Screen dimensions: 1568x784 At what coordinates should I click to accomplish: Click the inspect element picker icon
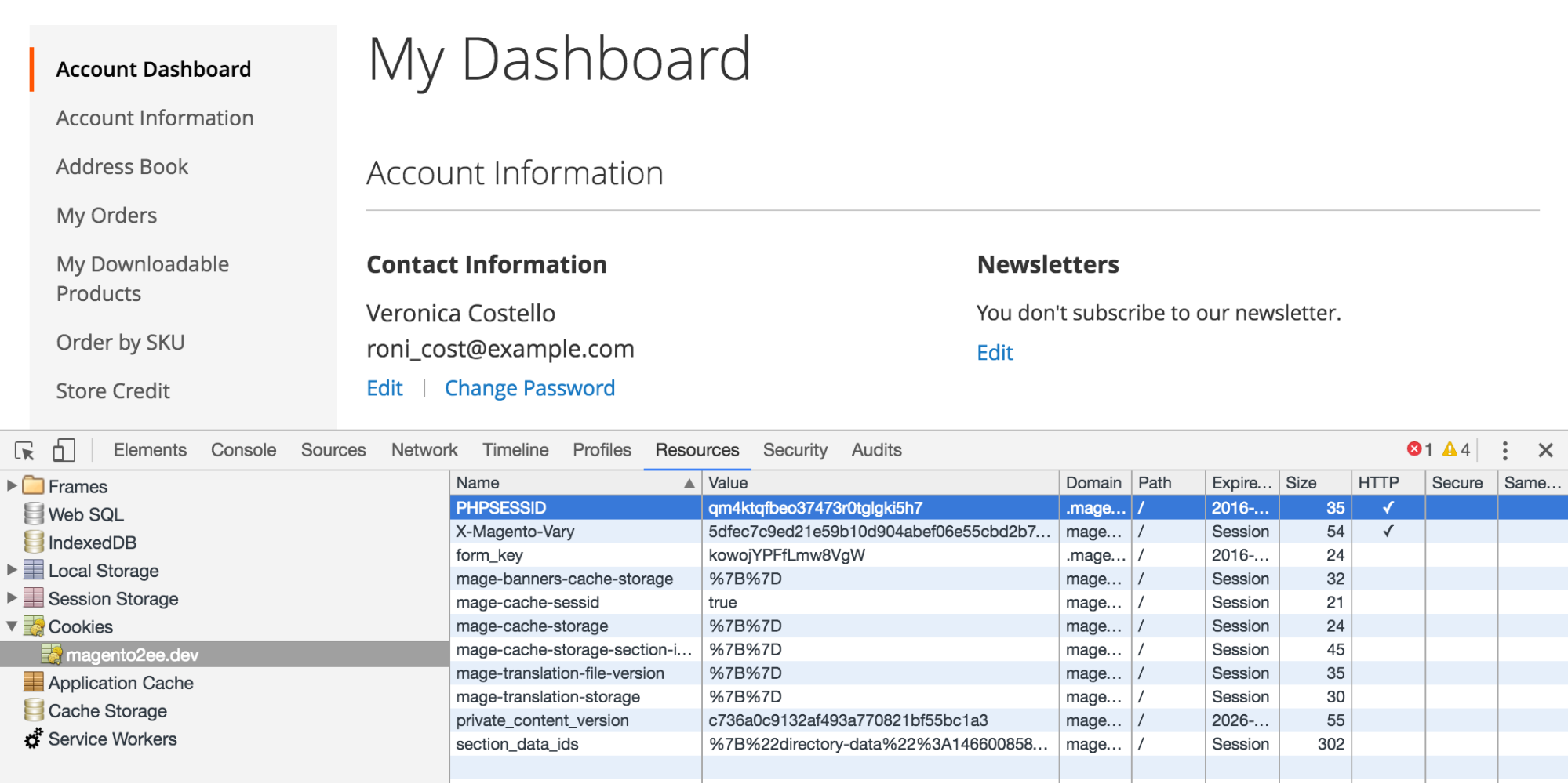(x=24, y=451)
